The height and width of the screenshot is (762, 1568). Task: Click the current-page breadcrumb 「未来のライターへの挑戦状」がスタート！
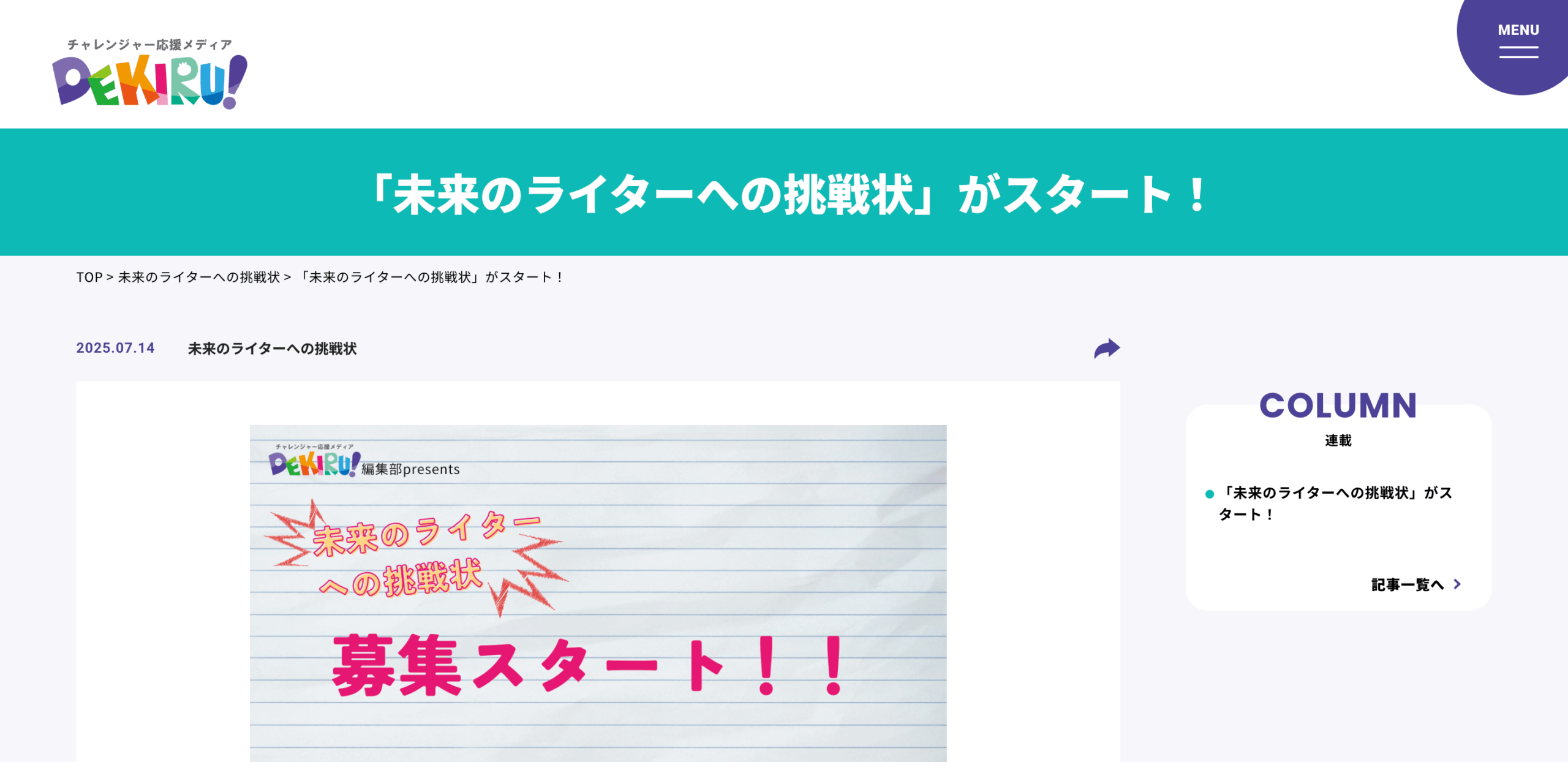(431, 277)
